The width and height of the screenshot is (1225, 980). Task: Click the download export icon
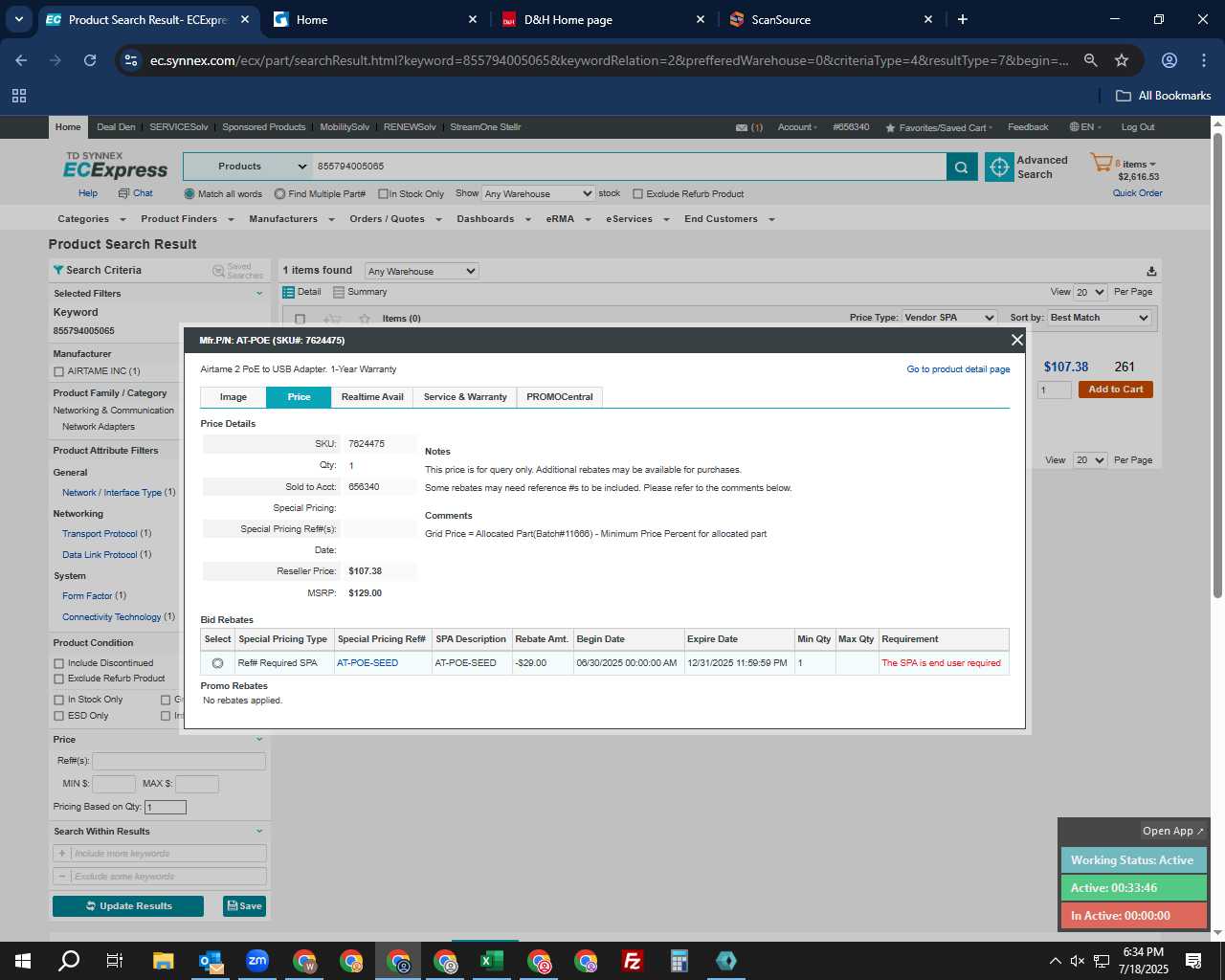(x=1151, y=271)
